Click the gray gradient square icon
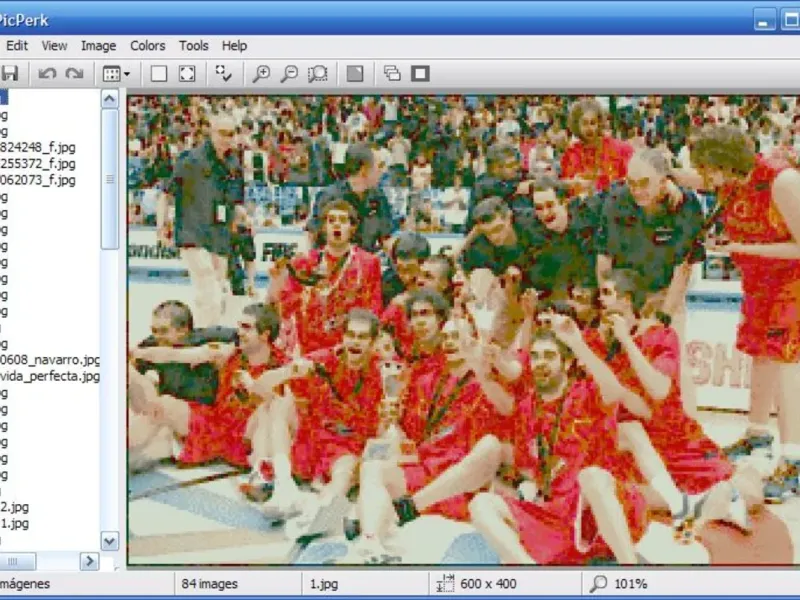 click(355, 73)
